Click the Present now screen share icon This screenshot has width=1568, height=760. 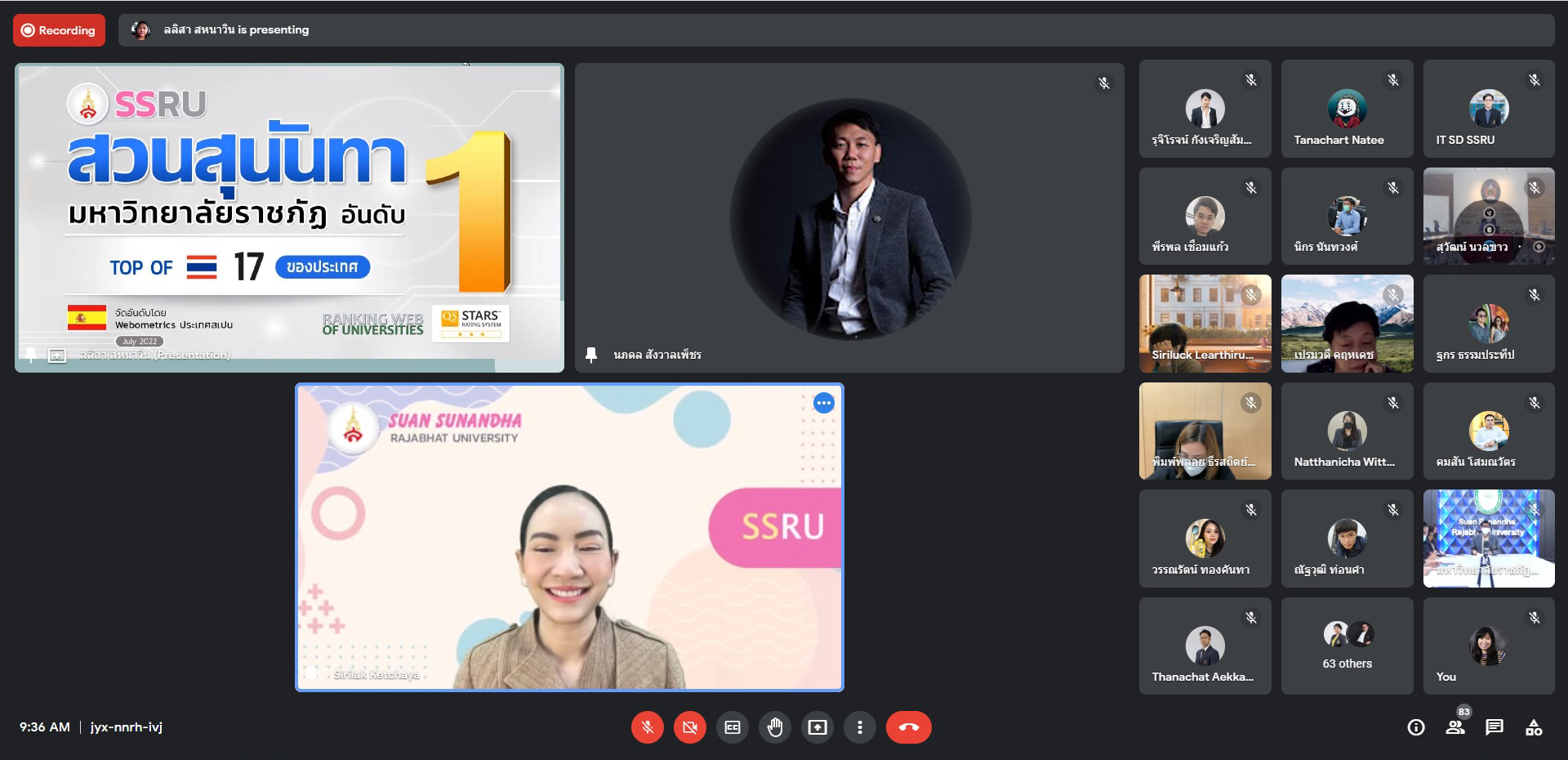coord(817,727)
